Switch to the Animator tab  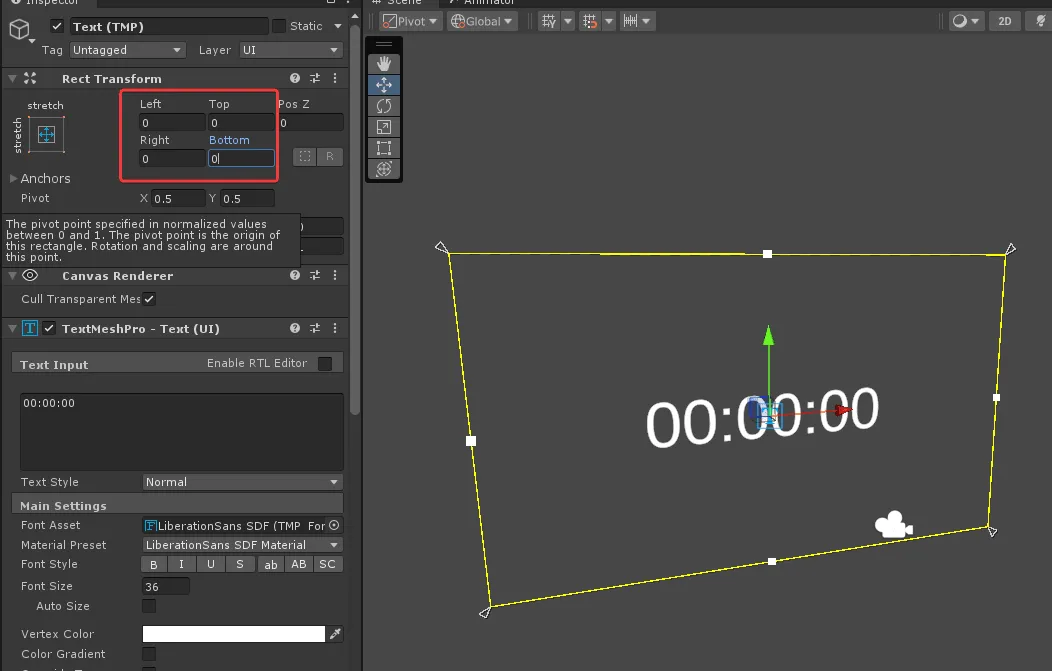click(x=489, y=3)
